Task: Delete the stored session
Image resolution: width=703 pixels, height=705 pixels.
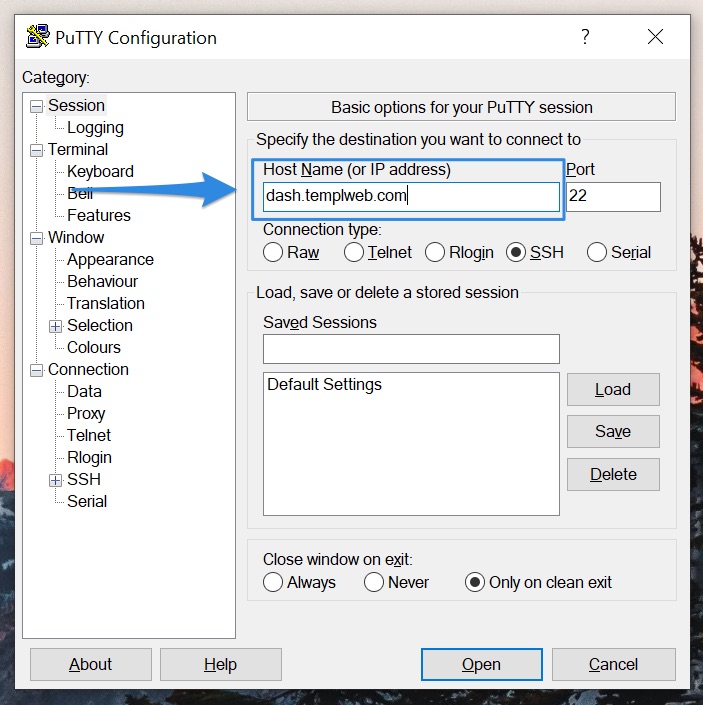Action: 613,474
